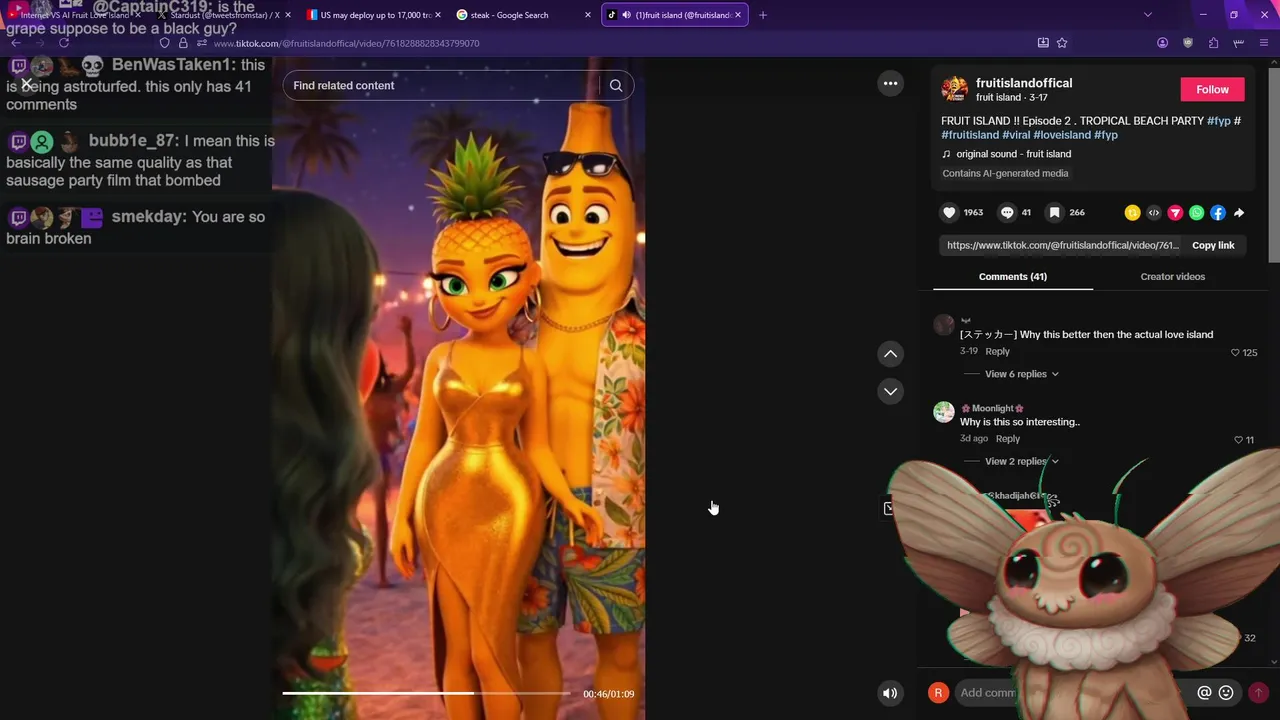Viewport: 1280px width, 720px height.
Task: Go to the next video
Action: pos(890,391)
